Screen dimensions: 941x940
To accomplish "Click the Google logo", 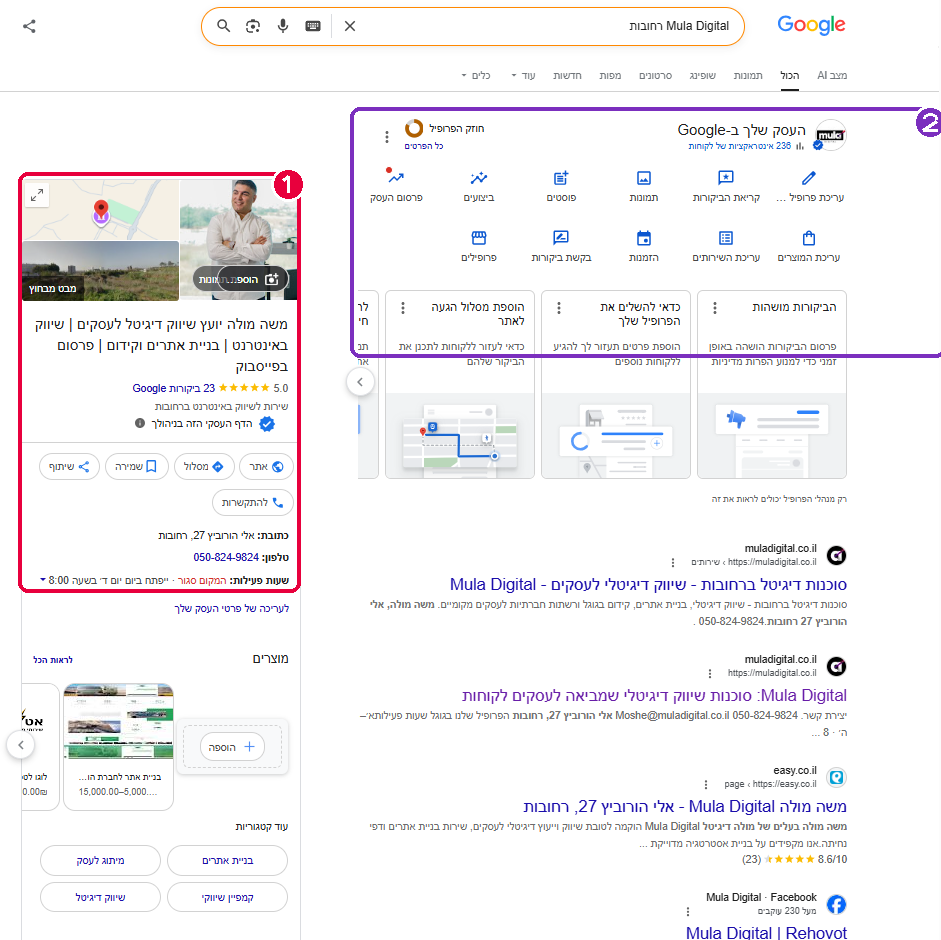I will (x=811, y=25).
